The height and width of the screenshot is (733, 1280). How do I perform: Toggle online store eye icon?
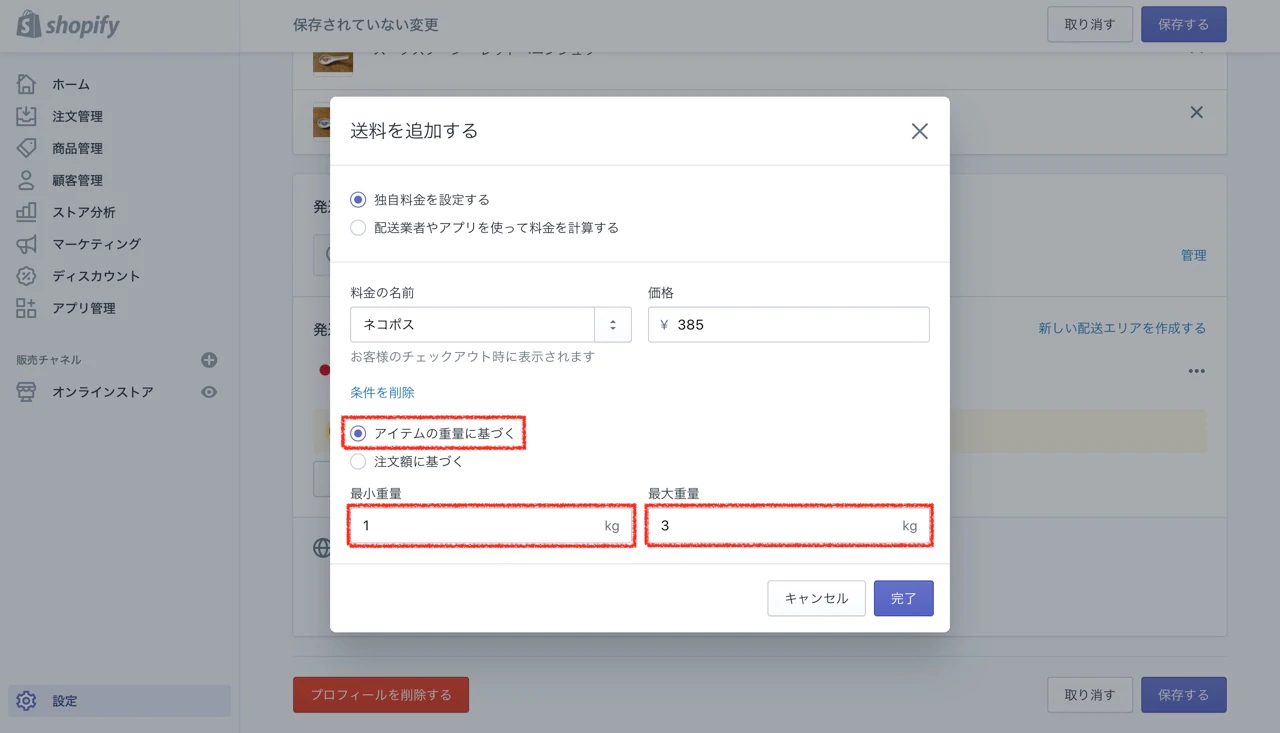click(x=209, y=392)
